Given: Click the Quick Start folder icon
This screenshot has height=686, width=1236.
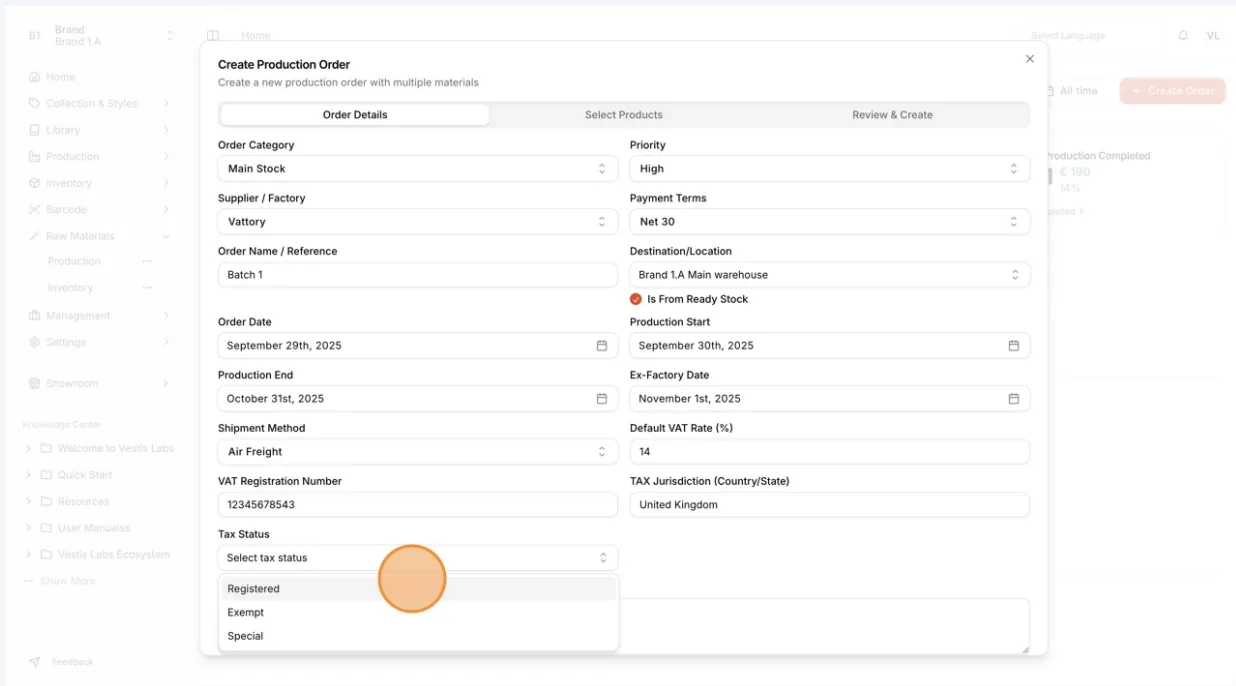Looking at the screenshot, I should point(46,475).
